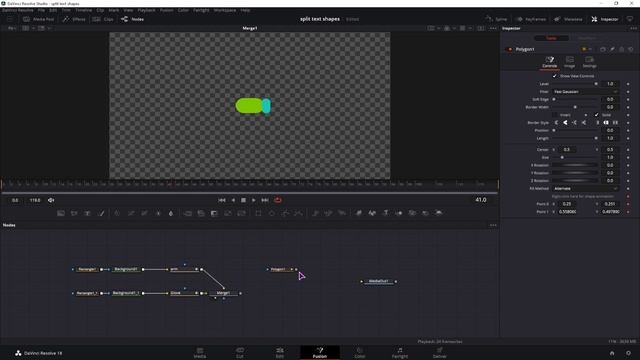This screenshot has width=640, height=360.
Task: Select the Rectangle1 node
Action: pyautogui.click(x=87, y=269)
